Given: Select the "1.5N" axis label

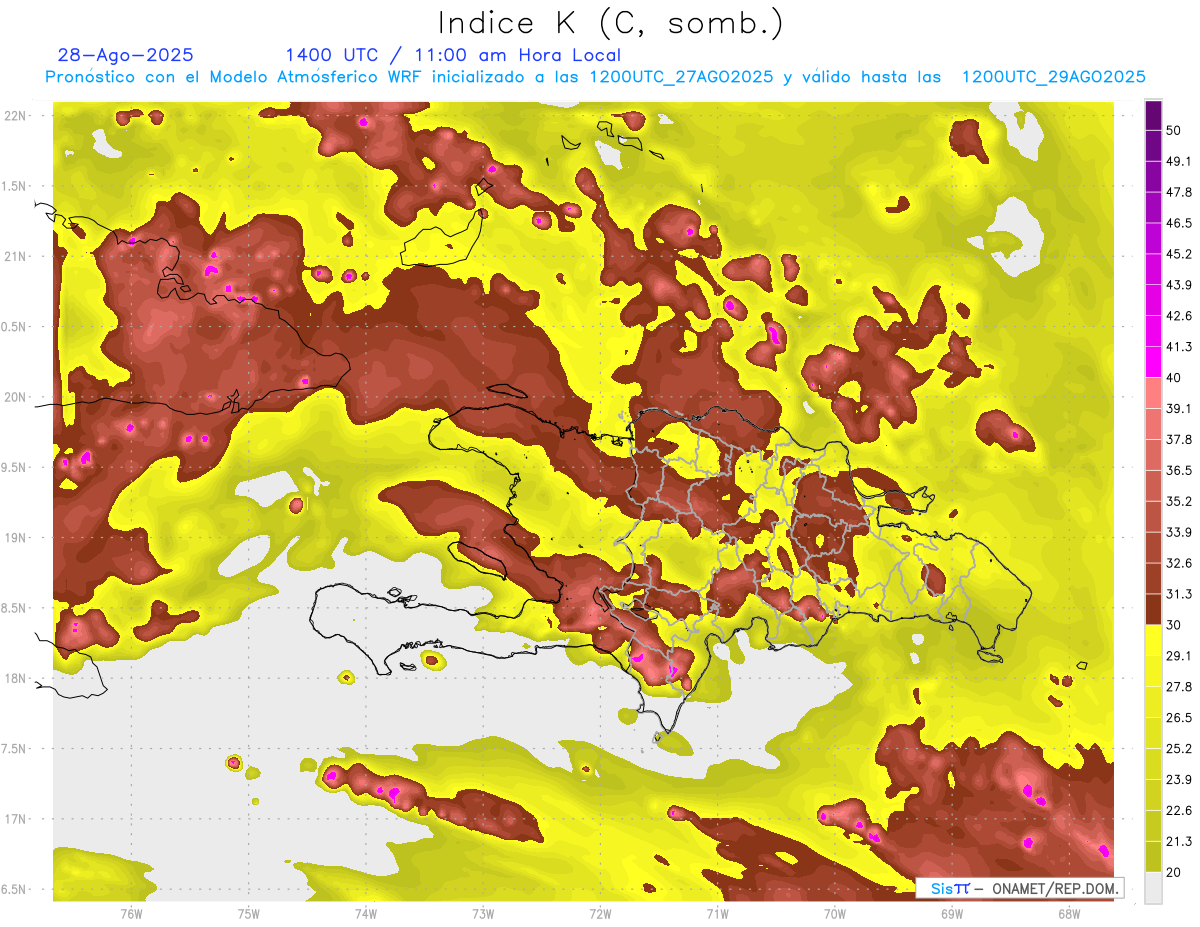Looking at the screenshot, I should tap(13, 186).
